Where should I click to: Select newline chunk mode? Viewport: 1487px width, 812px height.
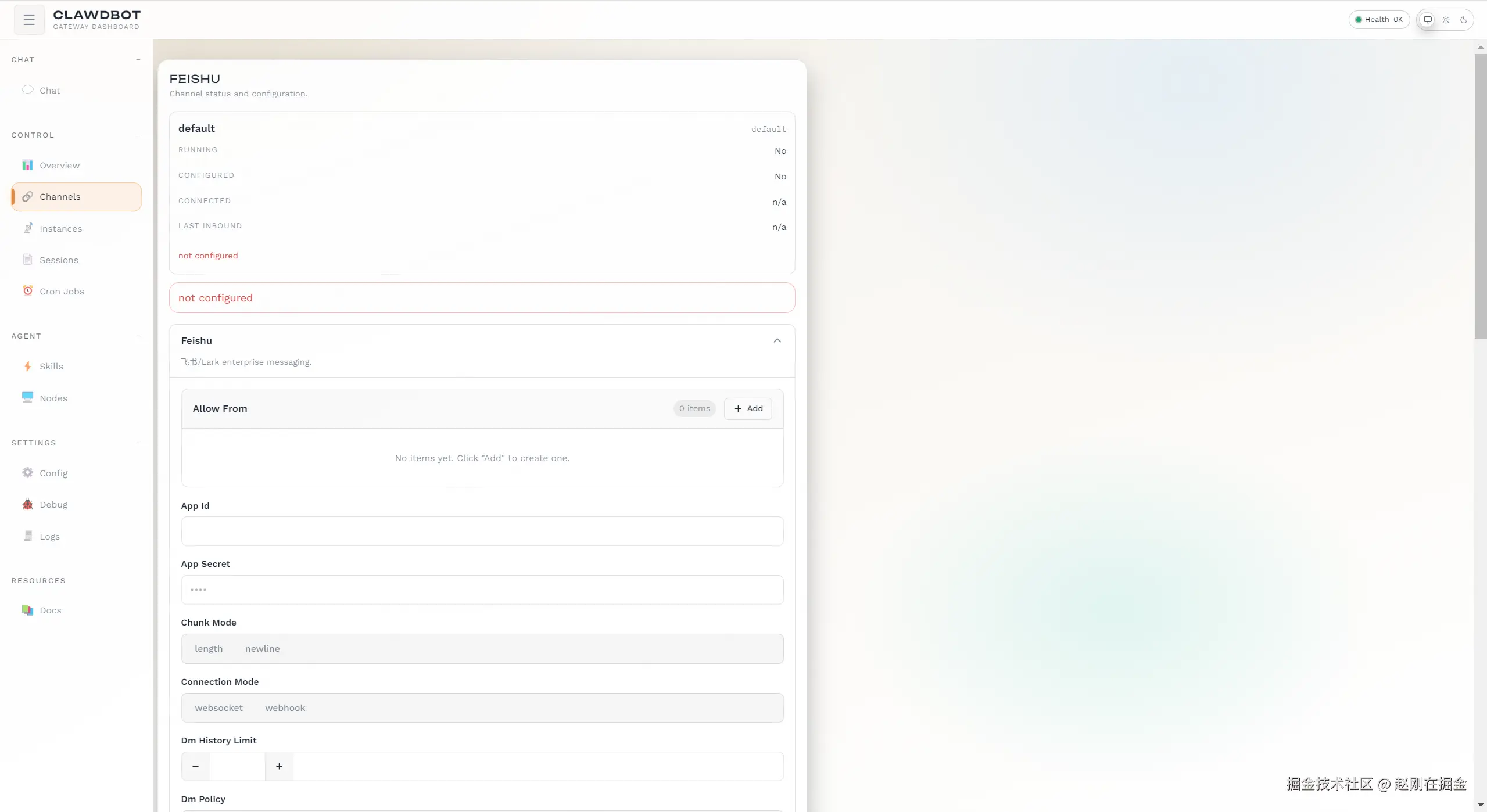pyautogui.click(x=262, y=649)
